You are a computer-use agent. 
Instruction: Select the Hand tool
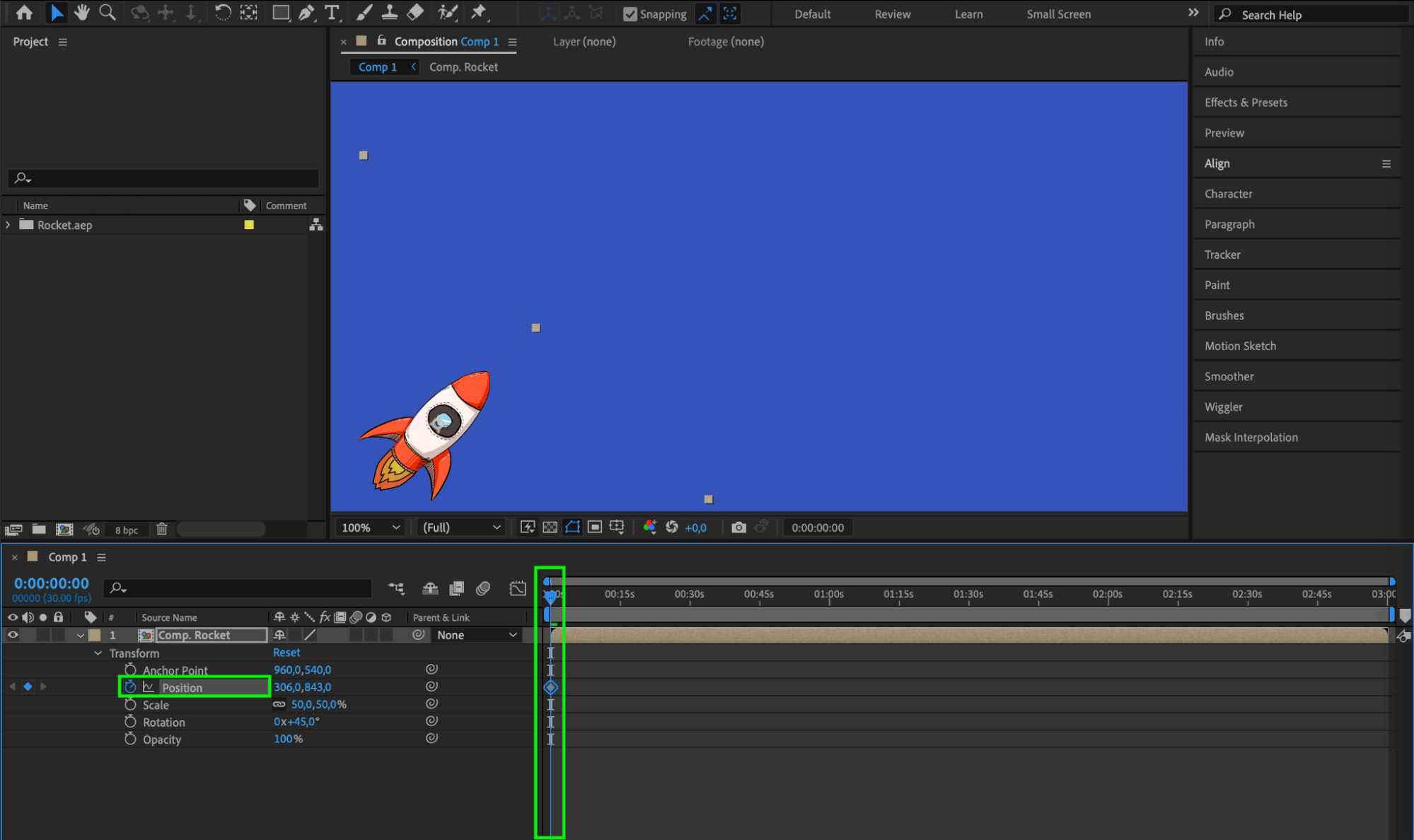(x=82, y=12)
